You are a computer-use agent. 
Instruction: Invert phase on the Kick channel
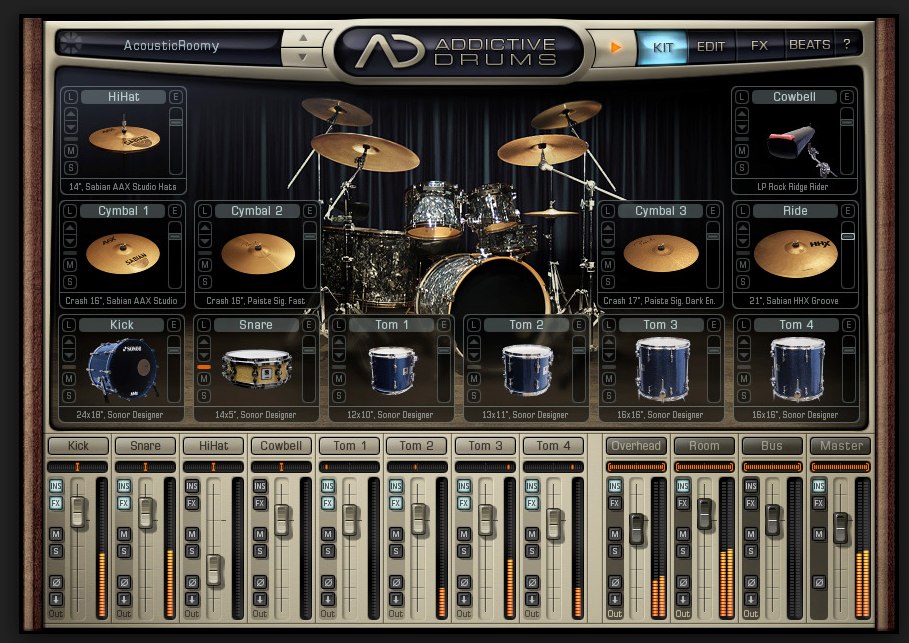(x=56, y=582)
